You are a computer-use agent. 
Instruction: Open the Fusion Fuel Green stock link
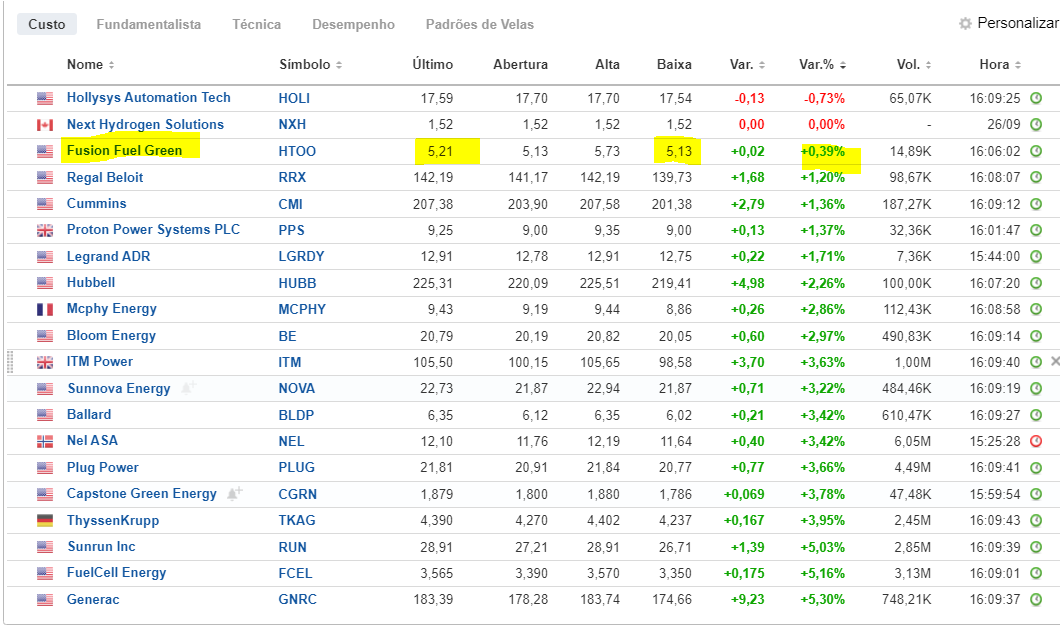(124, 151)
